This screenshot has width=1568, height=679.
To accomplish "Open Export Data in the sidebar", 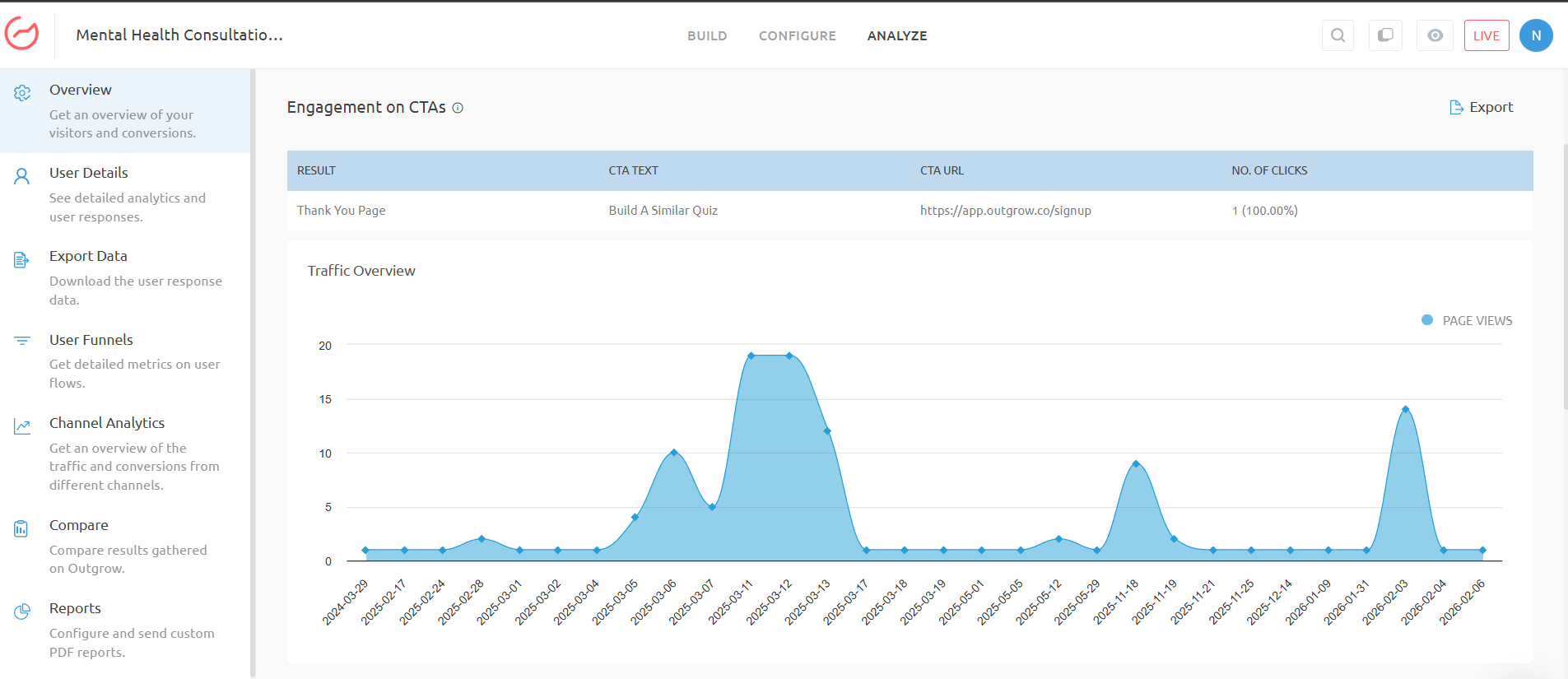I will (88, 256).
